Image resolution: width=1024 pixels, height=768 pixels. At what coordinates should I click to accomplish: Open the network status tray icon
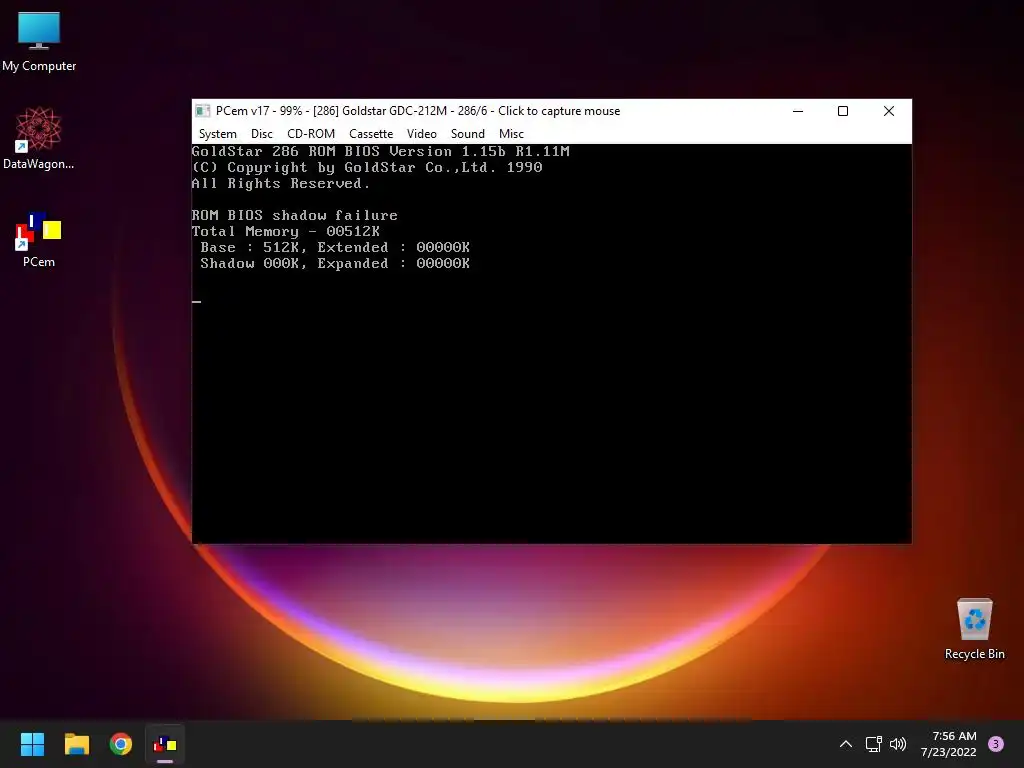click(x=873, y=744)
